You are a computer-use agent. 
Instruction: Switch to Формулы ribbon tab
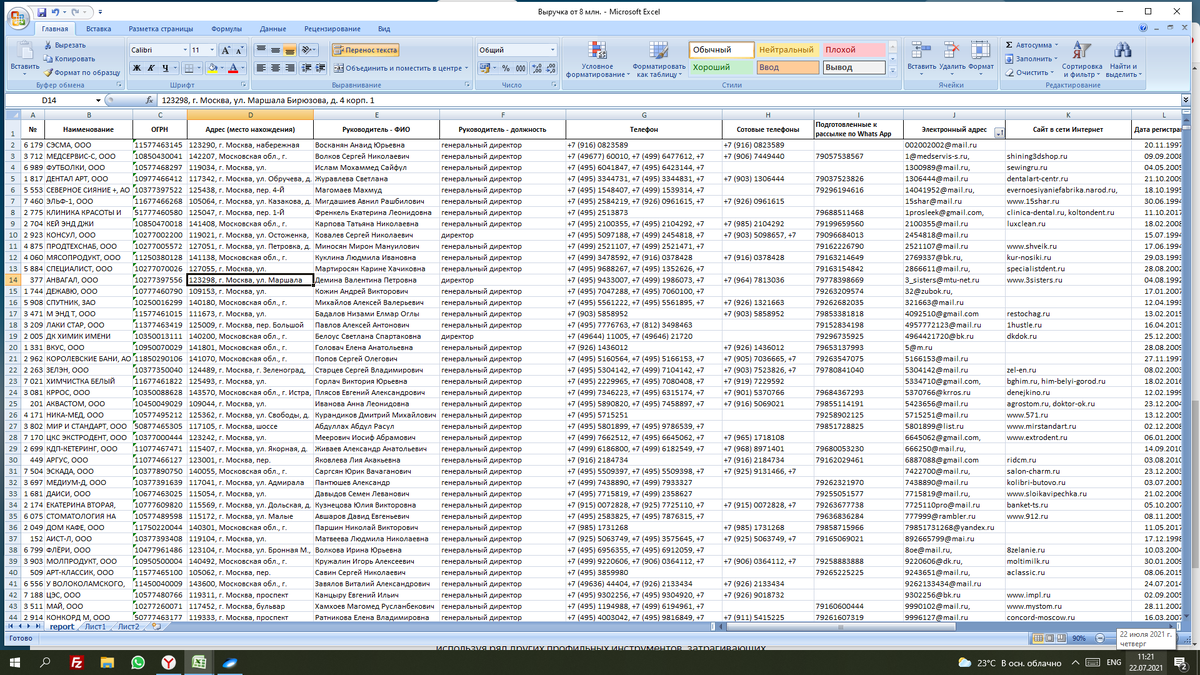point(226,29)
